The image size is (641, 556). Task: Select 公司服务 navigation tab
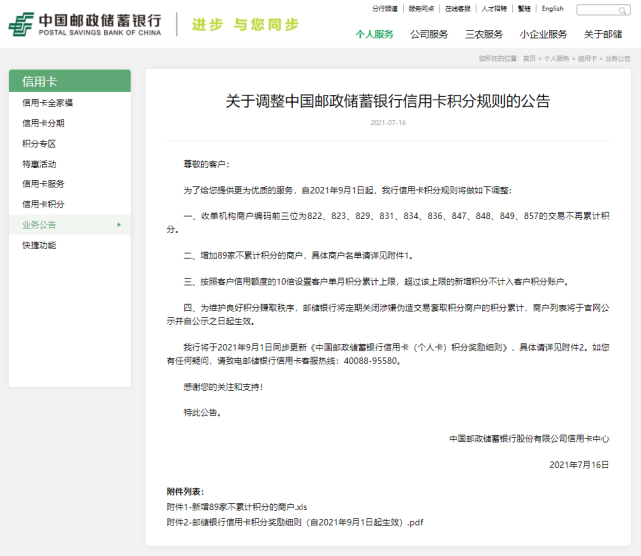[429, 34]
